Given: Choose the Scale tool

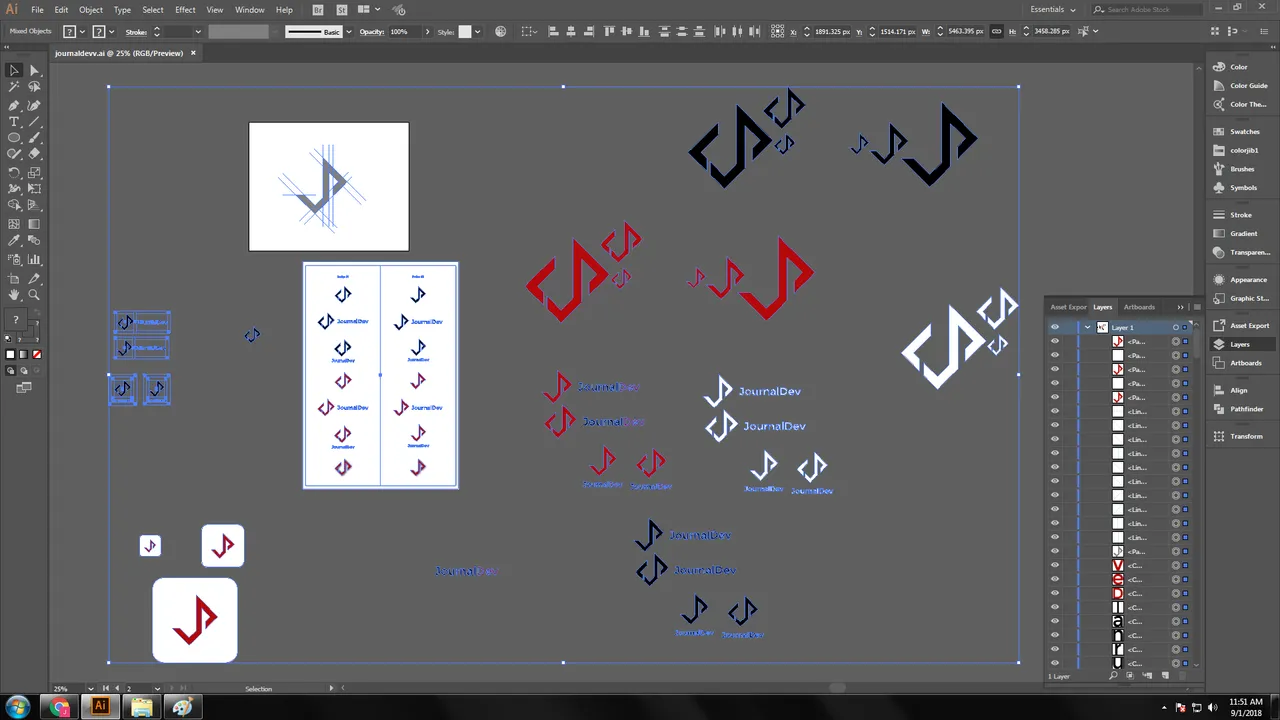Looking at the screenshot, I should pyautogui.click(x=34, y=172).
